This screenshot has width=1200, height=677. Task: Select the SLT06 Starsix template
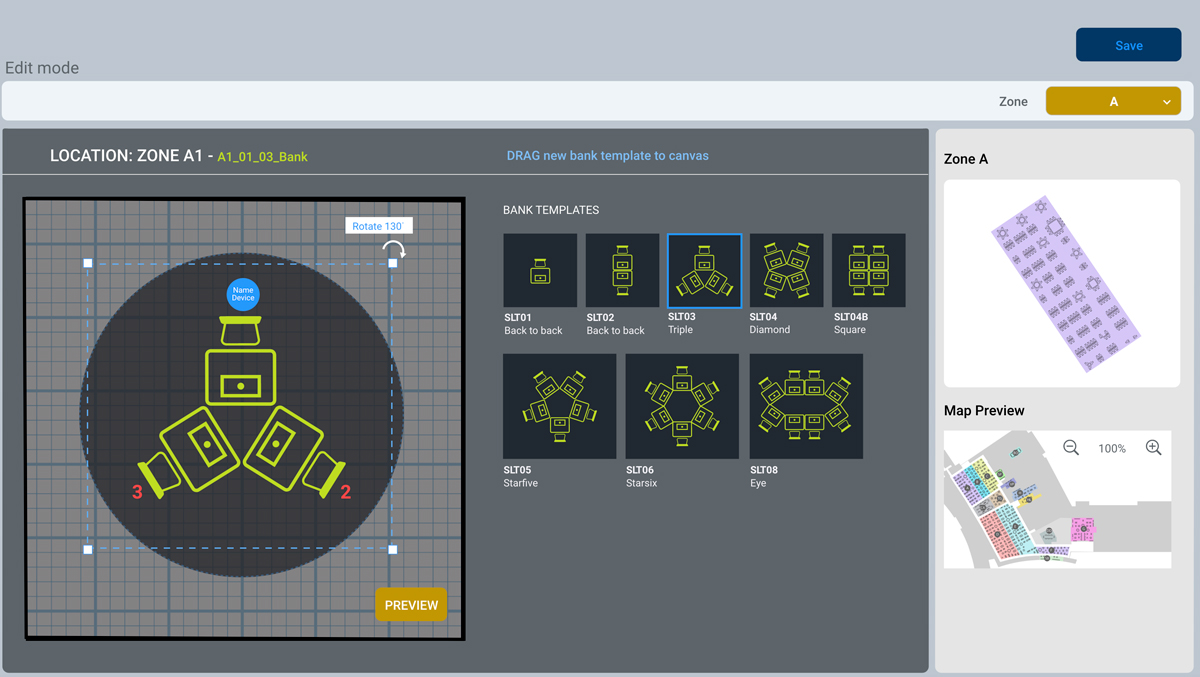pos(682,406)
